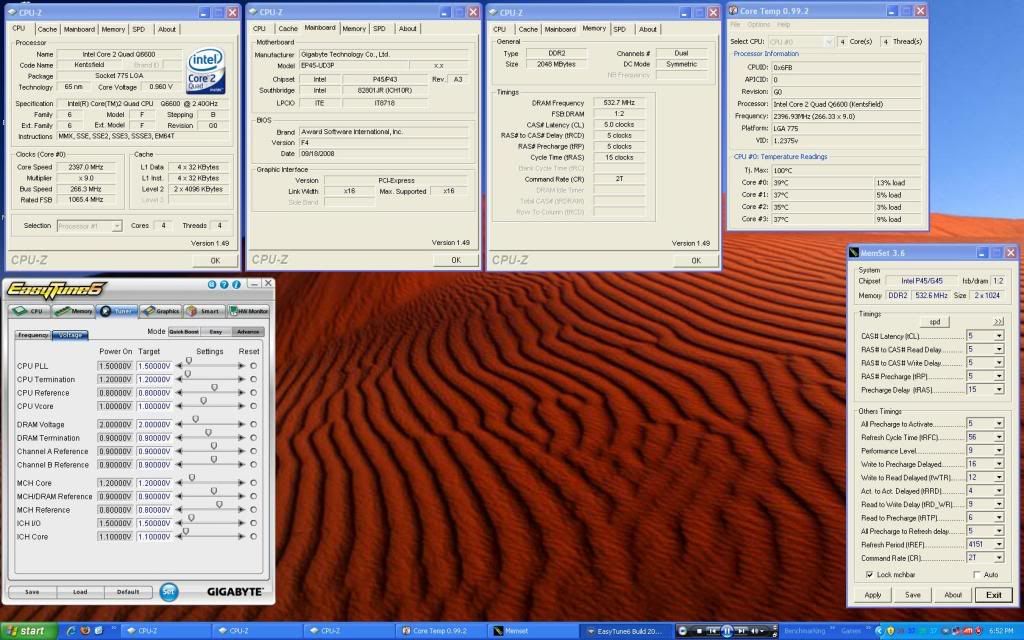
Task: Open the Graphics section in EasyTune6
Action: (161, 311)
